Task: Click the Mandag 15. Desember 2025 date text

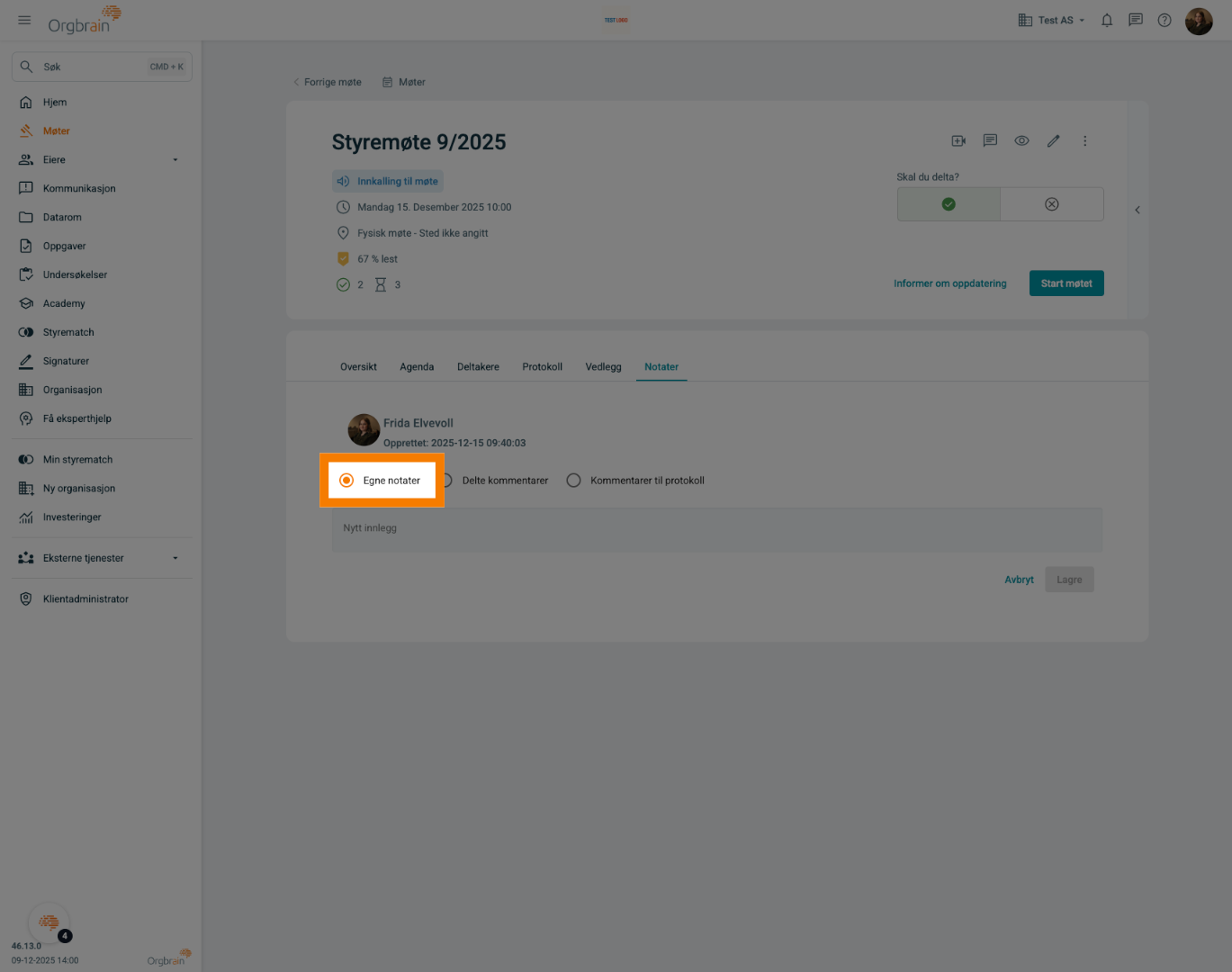Action: [x=434, y=207]
